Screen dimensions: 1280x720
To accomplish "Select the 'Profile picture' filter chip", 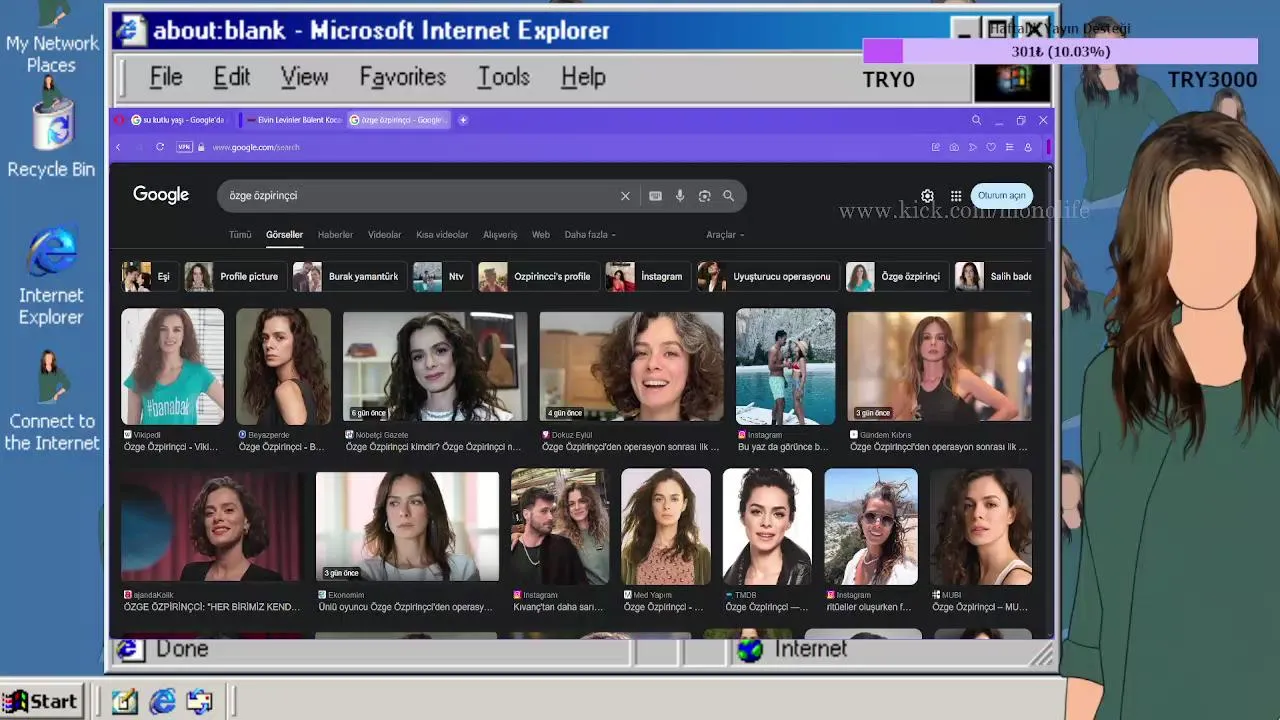I will [234, 277].
